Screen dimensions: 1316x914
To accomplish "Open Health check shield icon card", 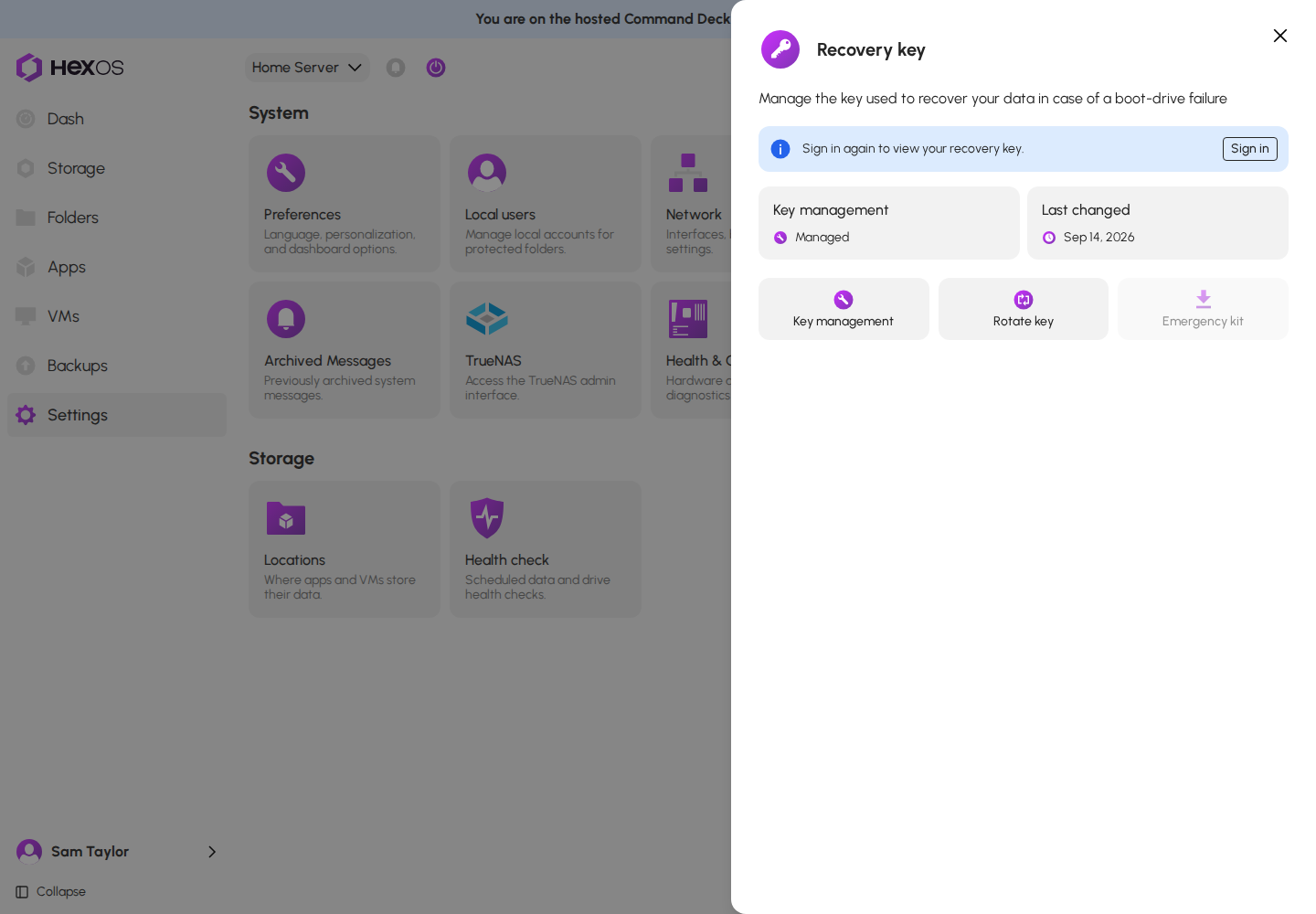I will coord(546,549).
